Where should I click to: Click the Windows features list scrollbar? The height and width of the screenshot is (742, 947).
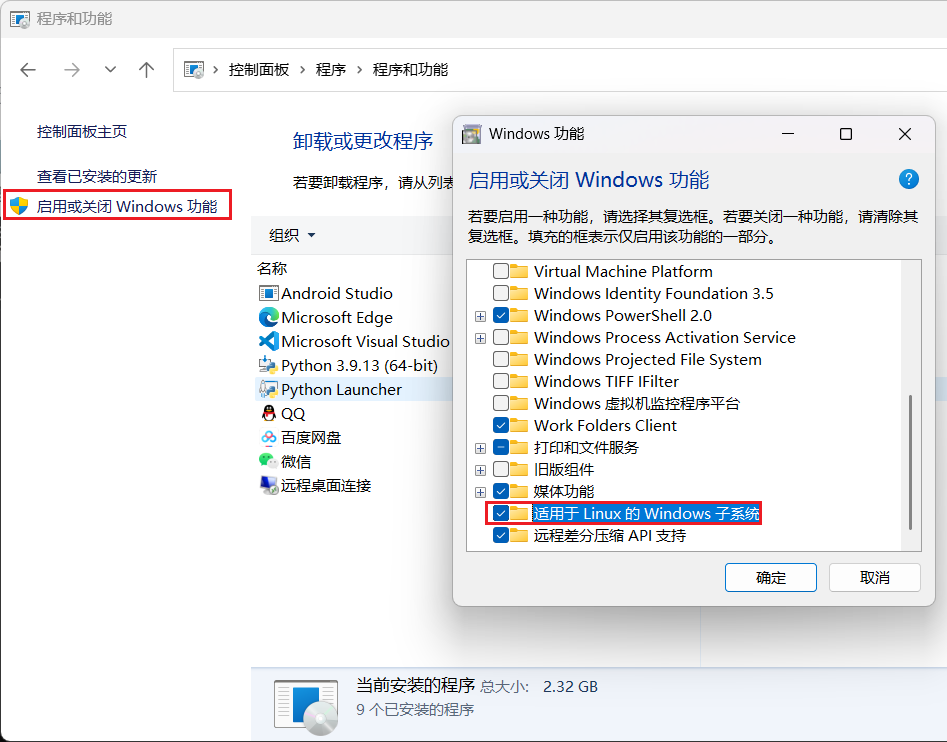click(910, 462)
